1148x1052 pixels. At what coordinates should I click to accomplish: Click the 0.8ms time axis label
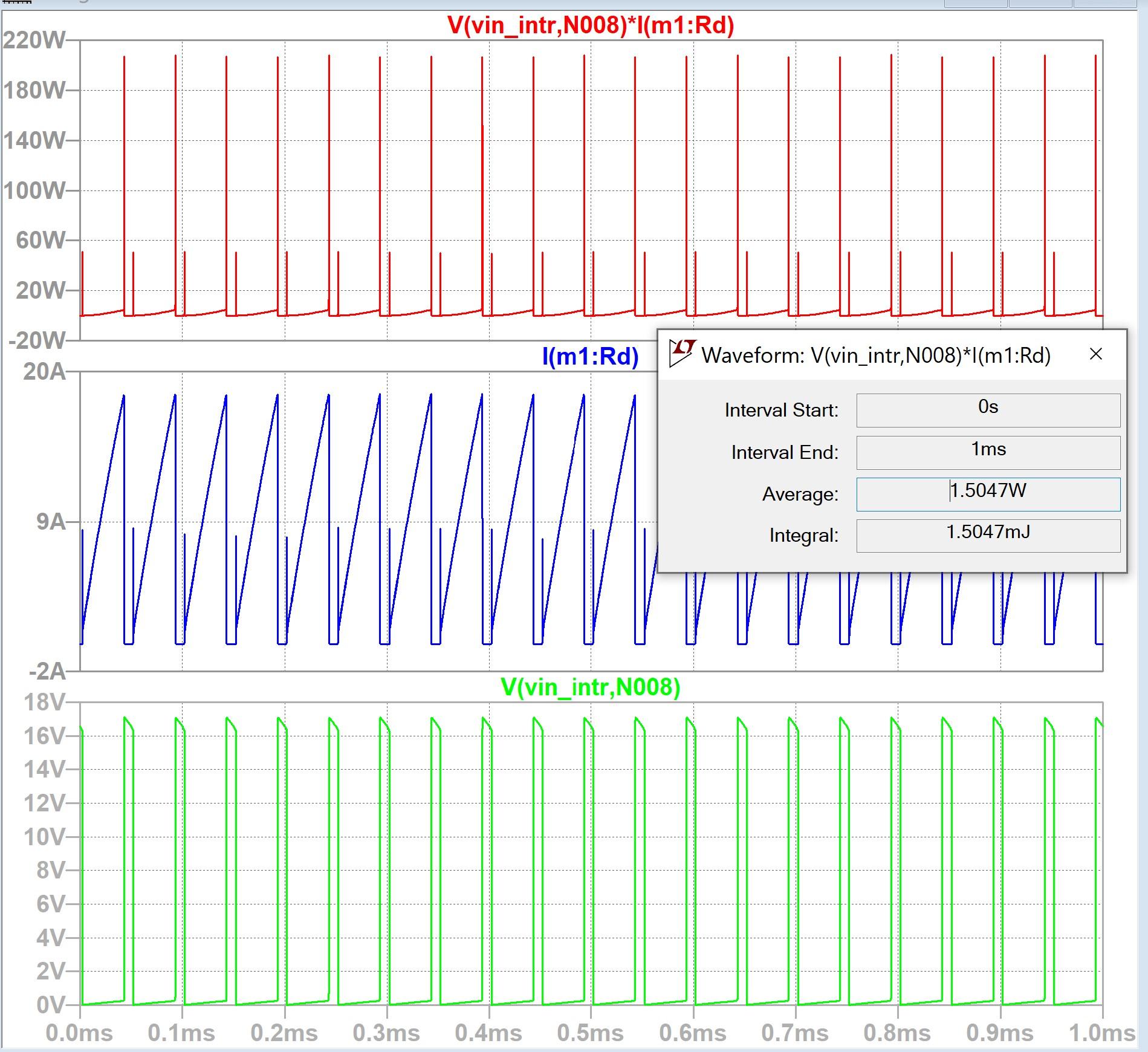tap(897, 1033)
